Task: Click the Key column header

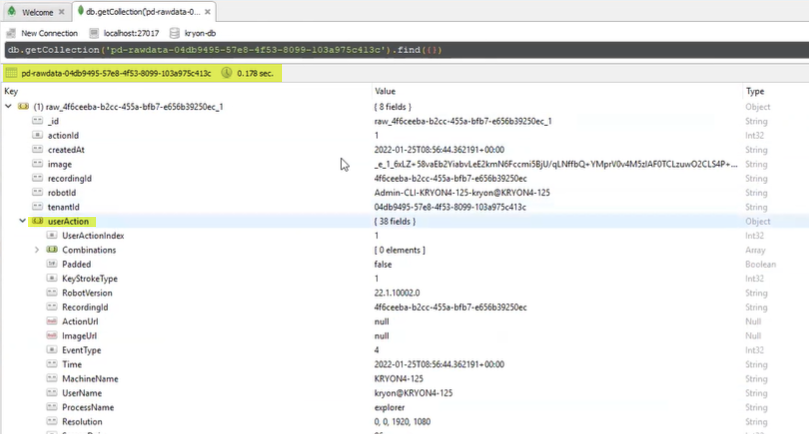Action: 12,91
